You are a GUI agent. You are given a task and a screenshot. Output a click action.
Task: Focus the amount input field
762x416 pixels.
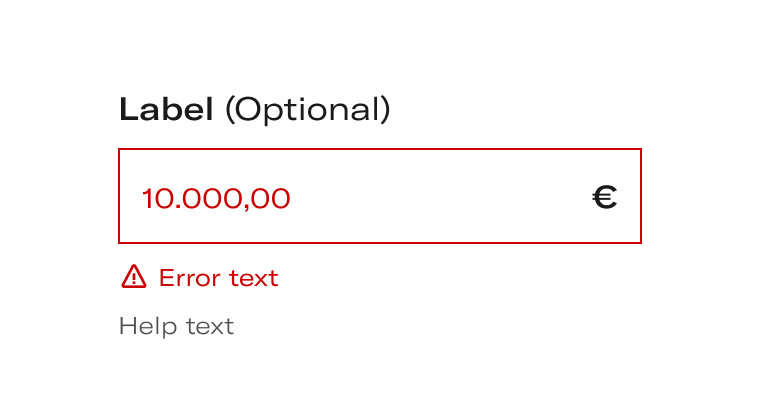click(x=380, y=196)
